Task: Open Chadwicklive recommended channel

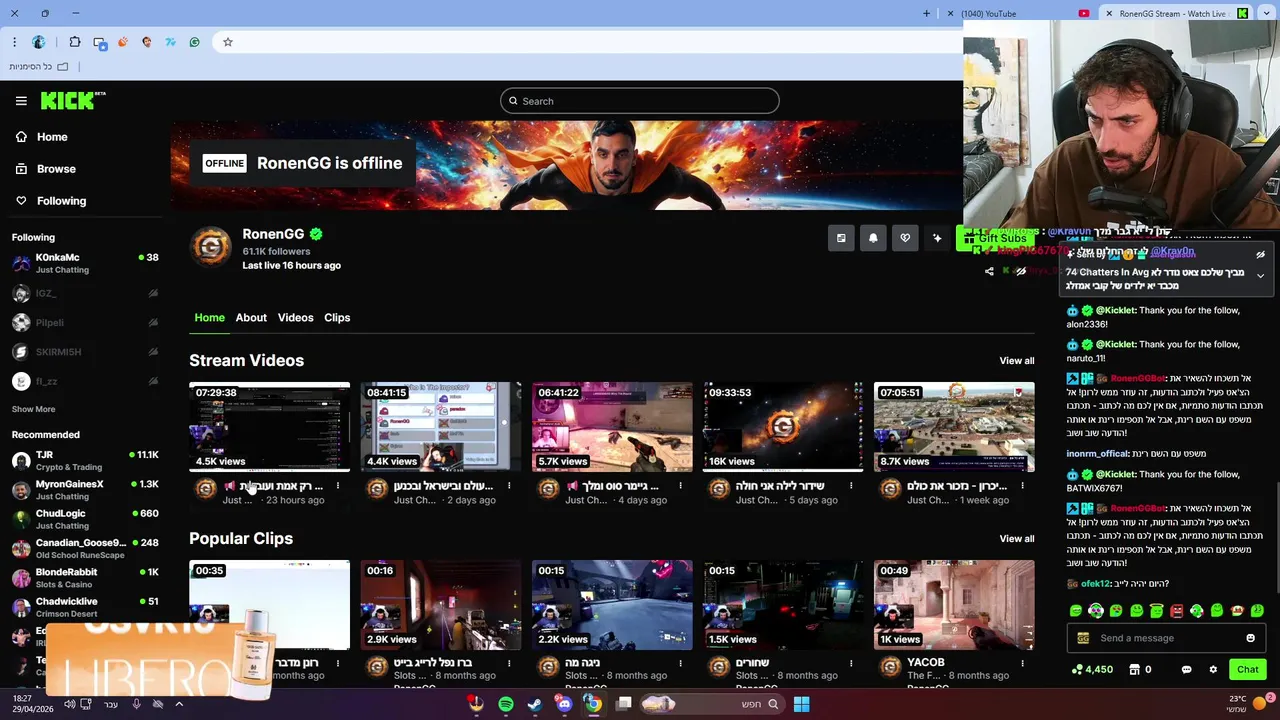Action: pos(85,607)
